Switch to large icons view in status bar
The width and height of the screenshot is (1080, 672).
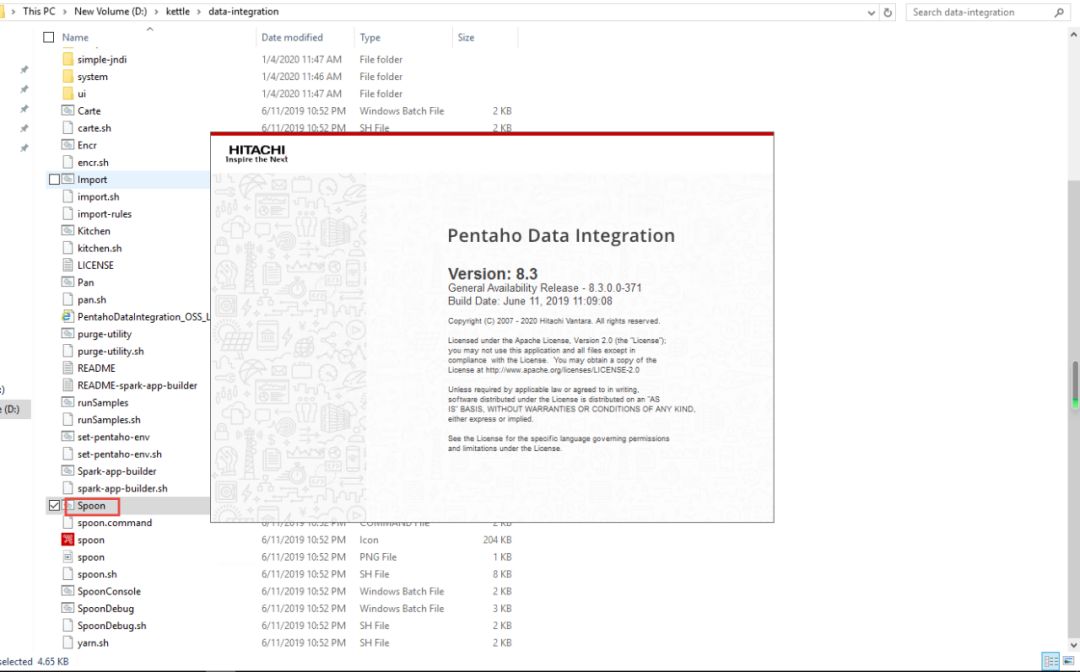pos(1068,662)
